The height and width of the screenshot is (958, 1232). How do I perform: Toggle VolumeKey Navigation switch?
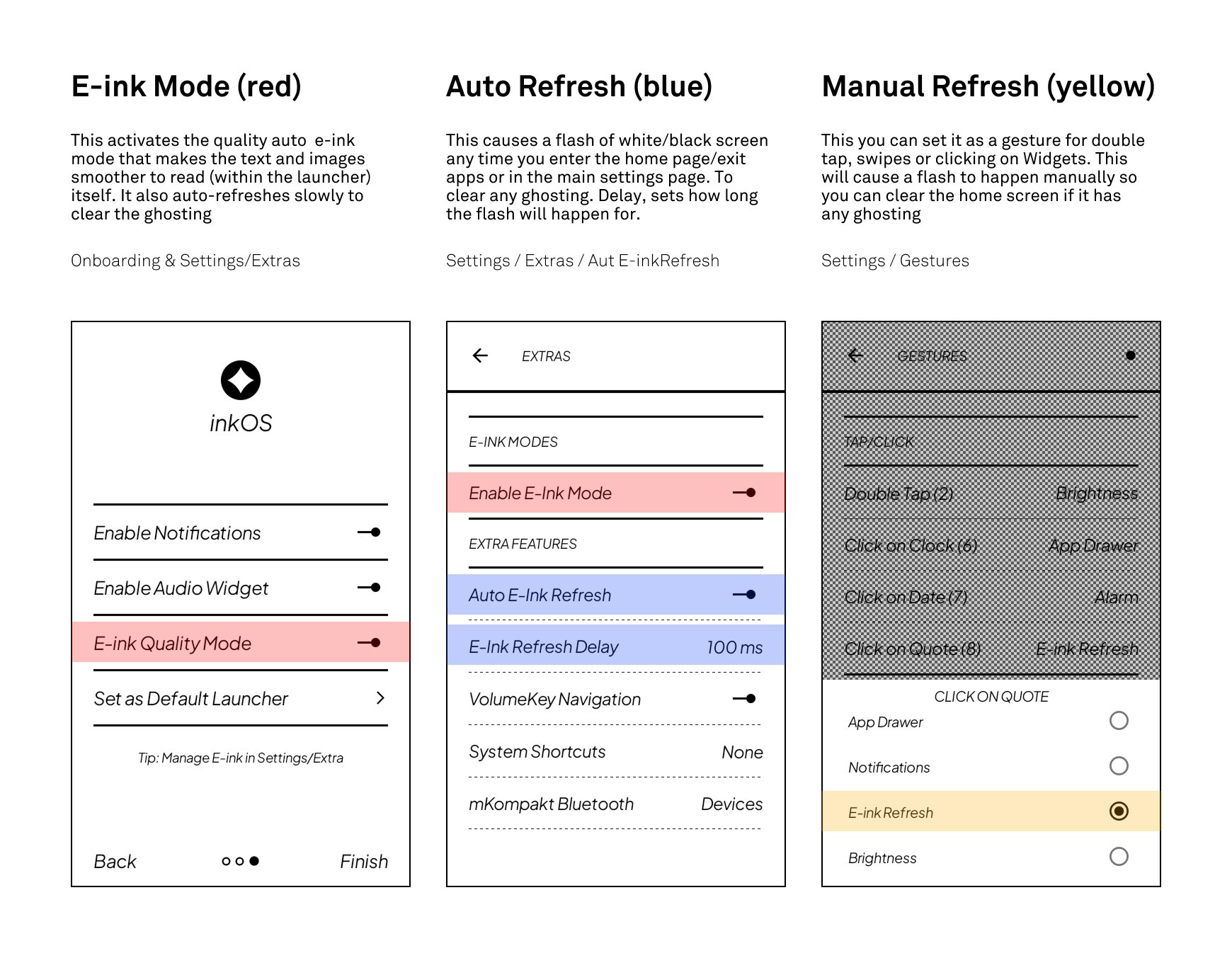tap(744, 699)
